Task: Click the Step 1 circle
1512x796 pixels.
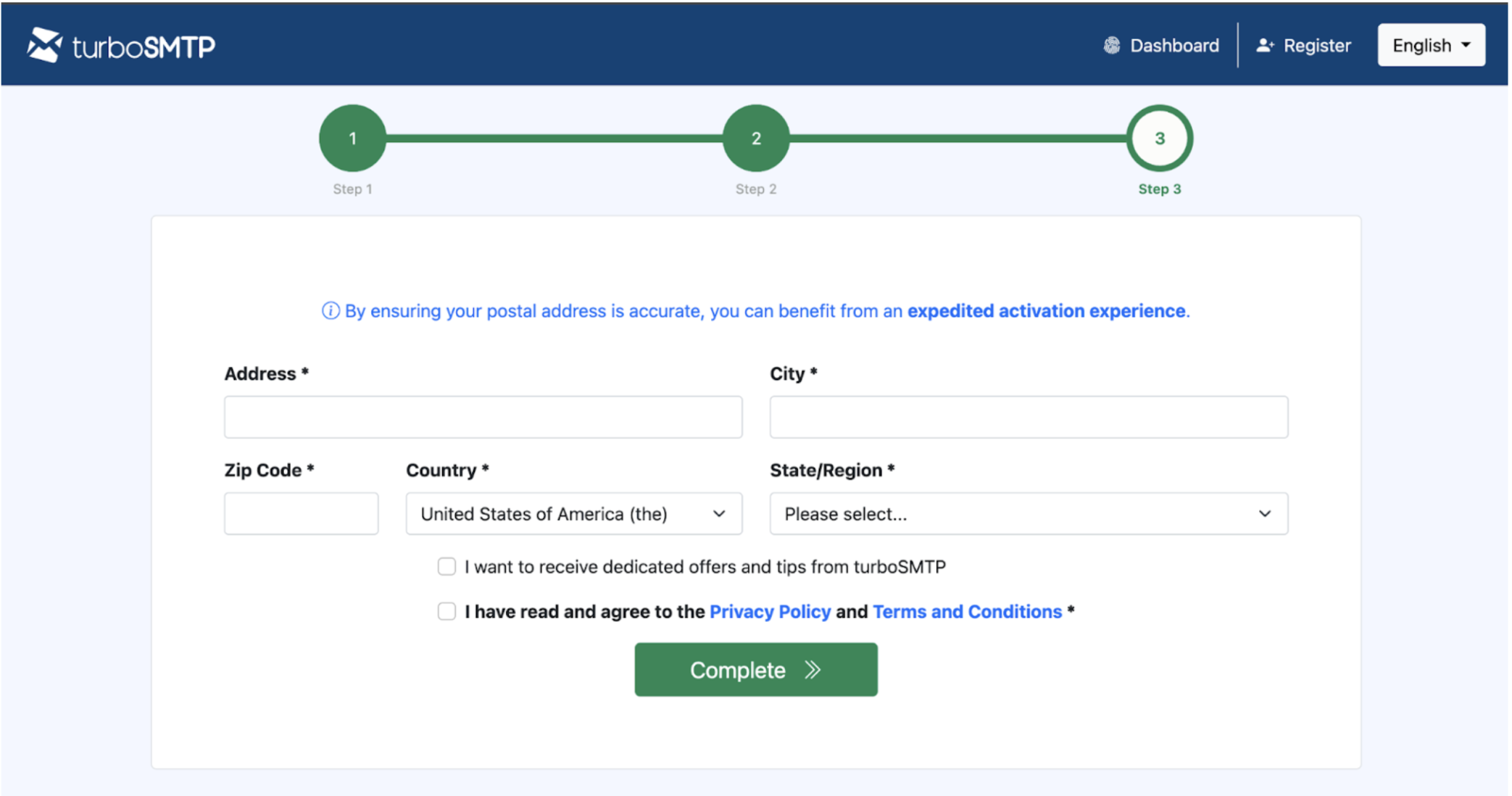Action: point(352,138)
